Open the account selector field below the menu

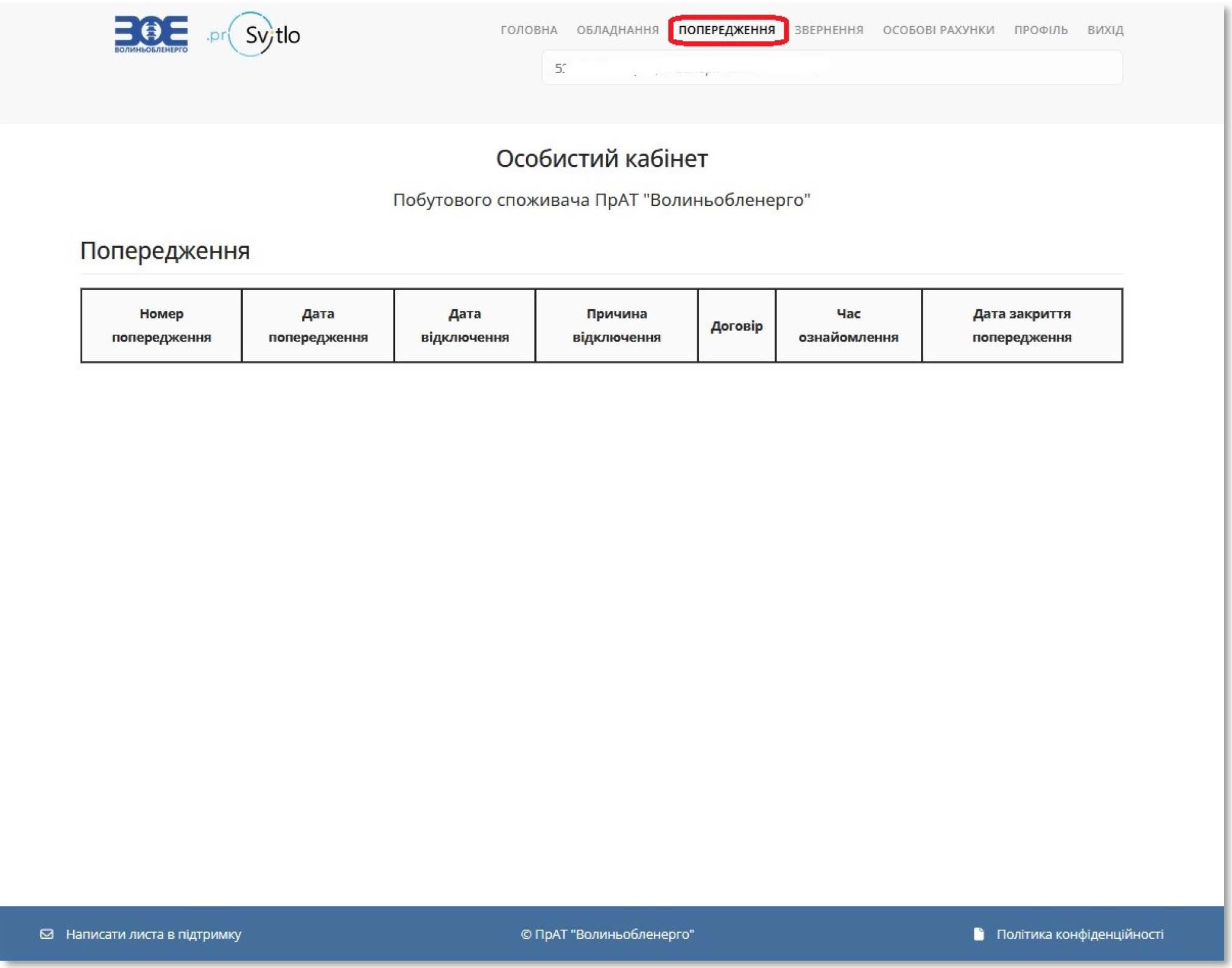pyautogui.click(x=832, y=68)
